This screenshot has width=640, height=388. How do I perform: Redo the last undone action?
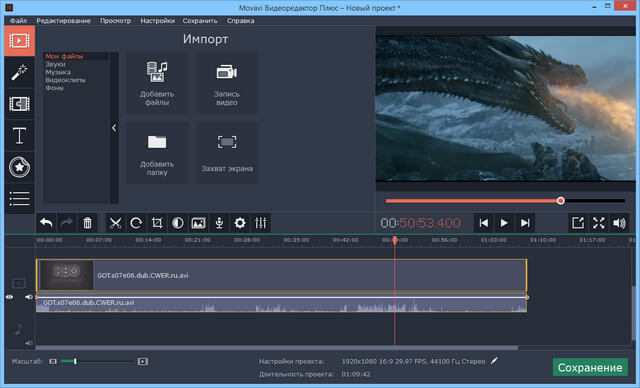pos(67,223)
